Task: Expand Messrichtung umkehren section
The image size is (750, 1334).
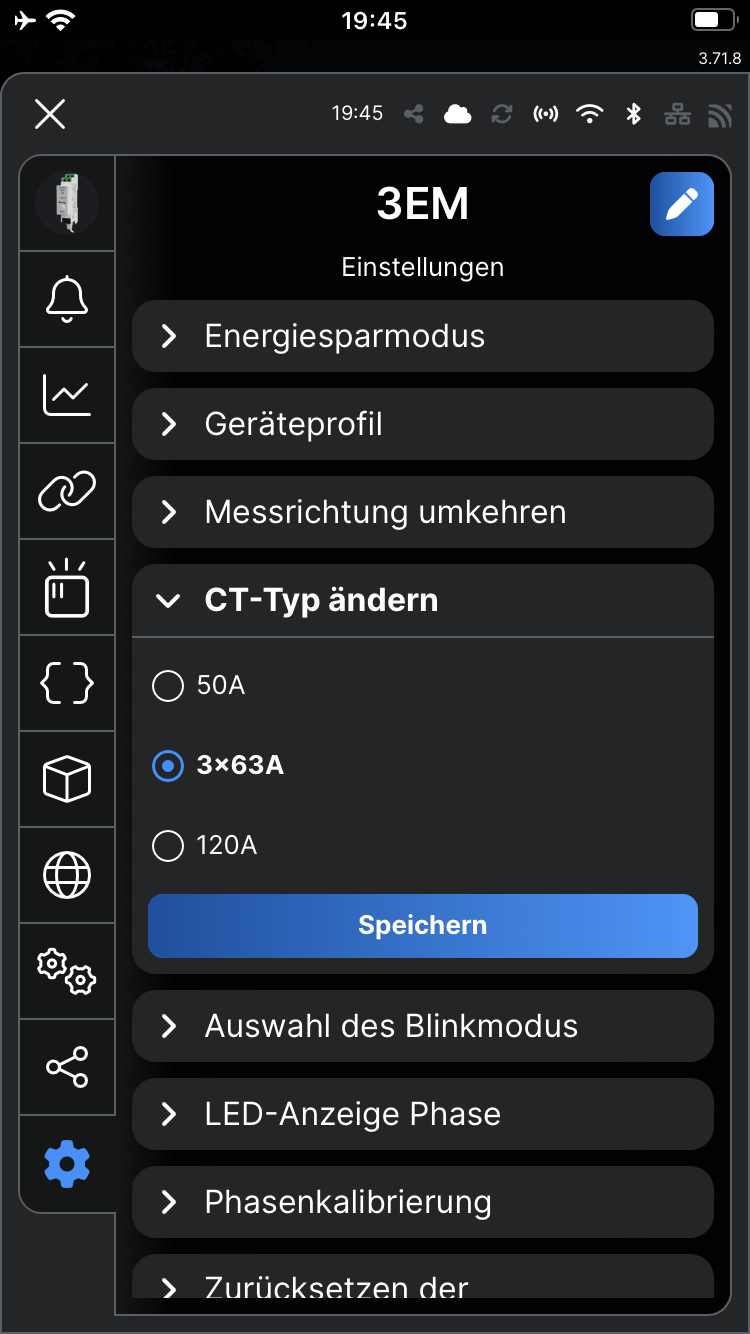Action: pyautogui.click(x=422, y=512)
